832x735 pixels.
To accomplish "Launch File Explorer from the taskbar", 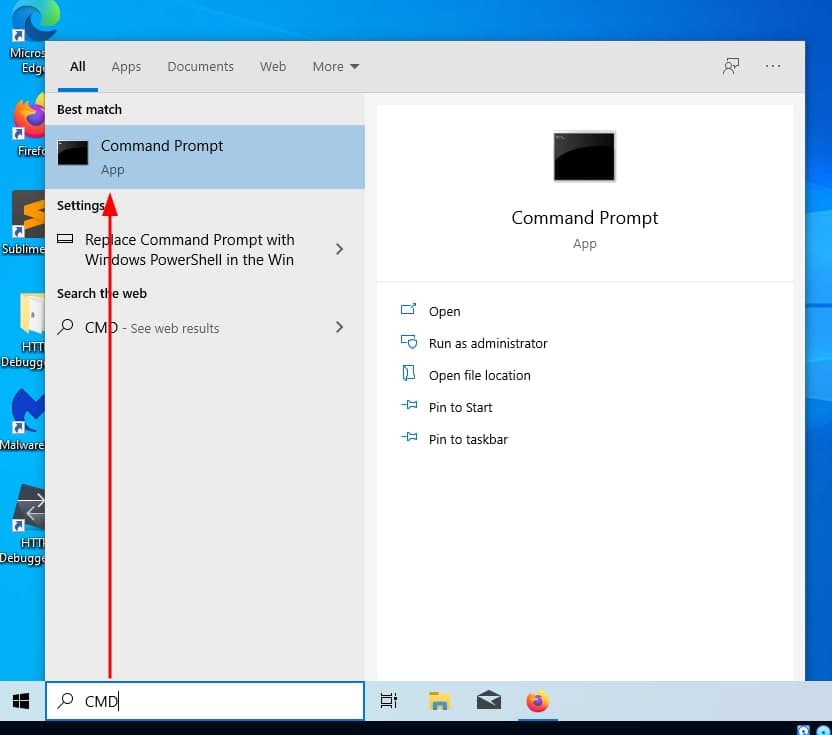I will tap(439, 701).
